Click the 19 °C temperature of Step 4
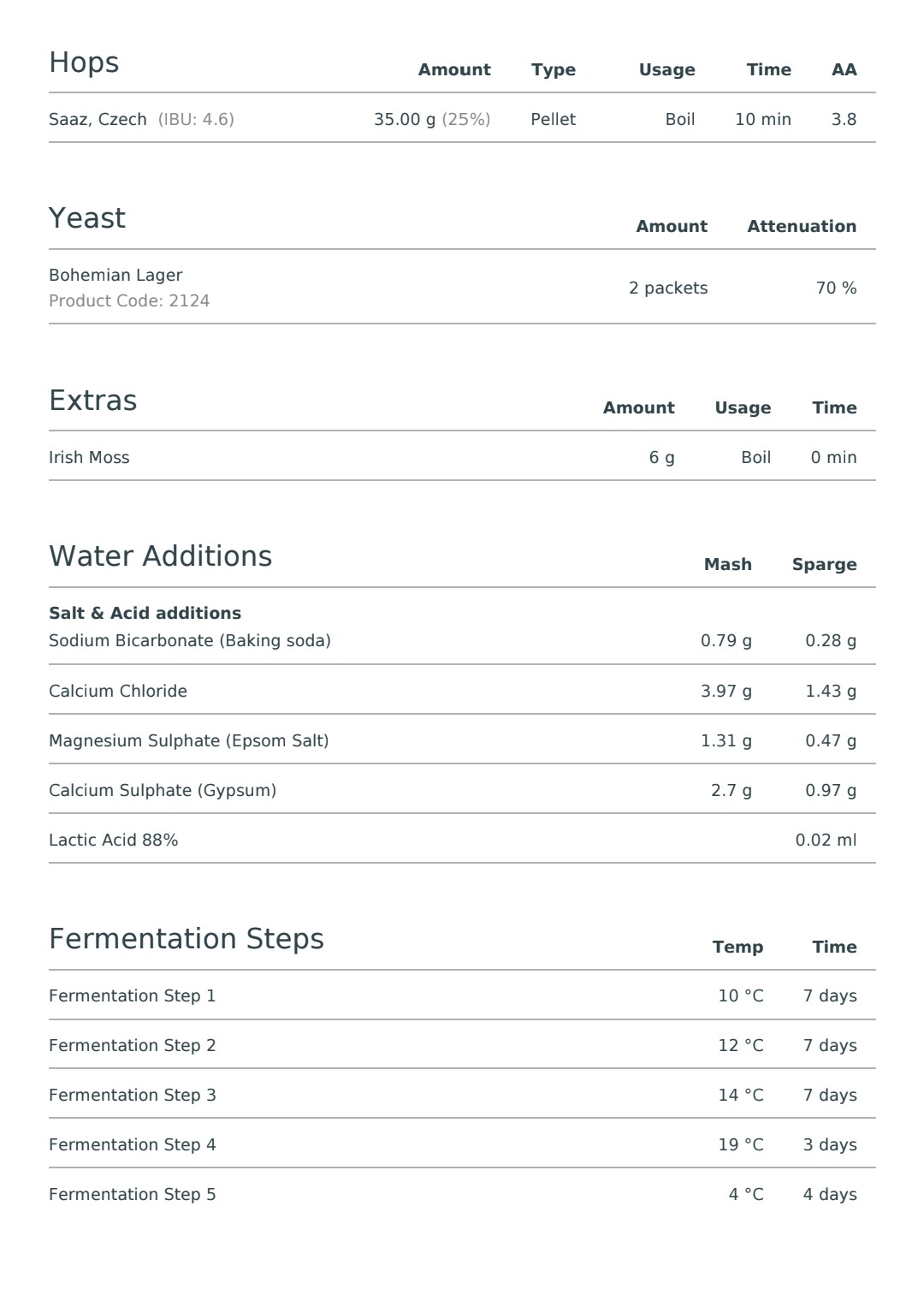This screenshot has width=924, height=1307. pyautogui.click(x=741, y=1145)
